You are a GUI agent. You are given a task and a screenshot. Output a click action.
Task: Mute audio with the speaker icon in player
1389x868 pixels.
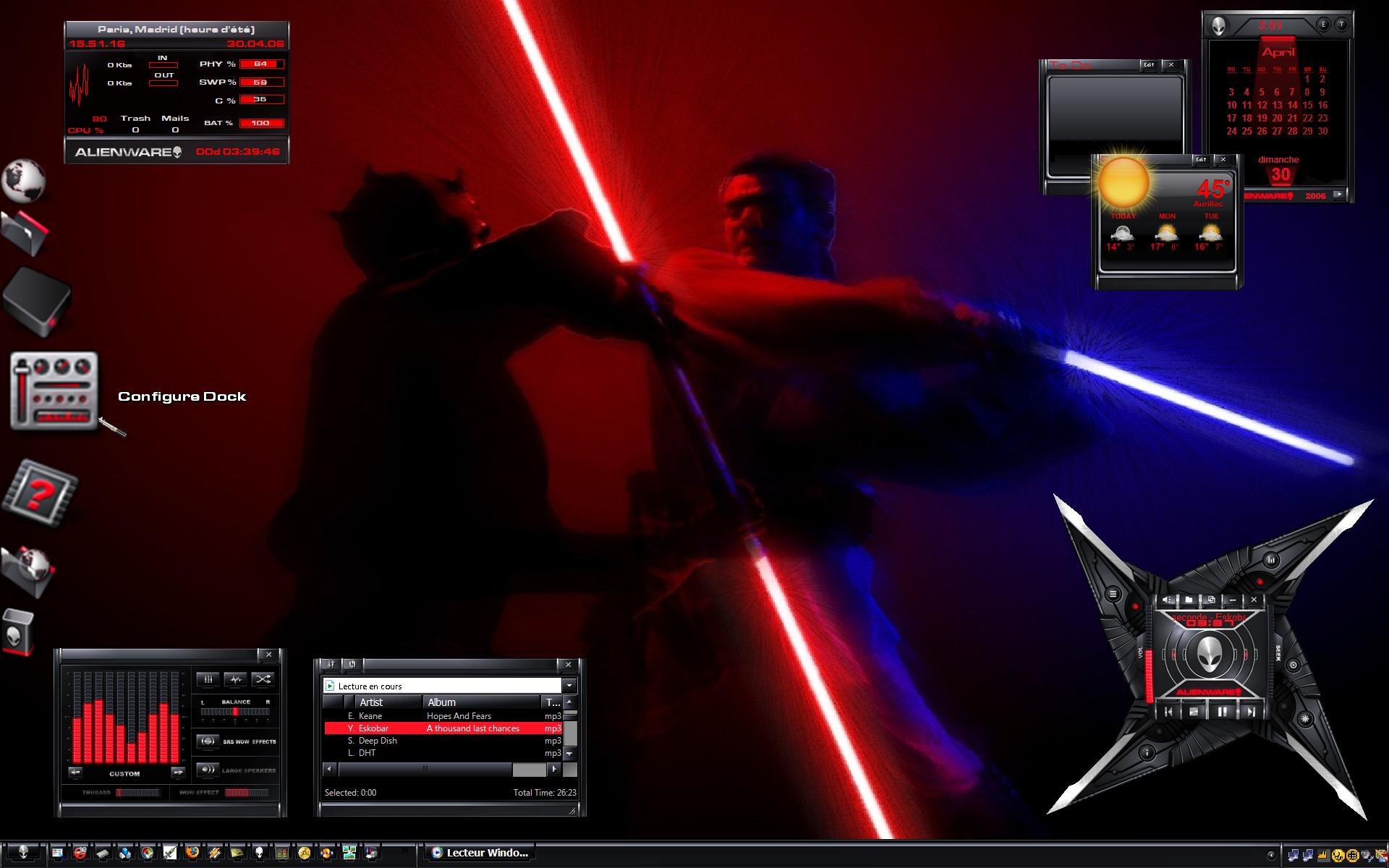1167,600
